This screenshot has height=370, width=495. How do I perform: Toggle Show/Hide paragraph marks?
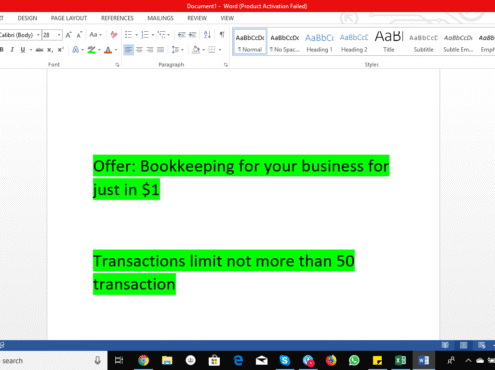coord(222,35)
